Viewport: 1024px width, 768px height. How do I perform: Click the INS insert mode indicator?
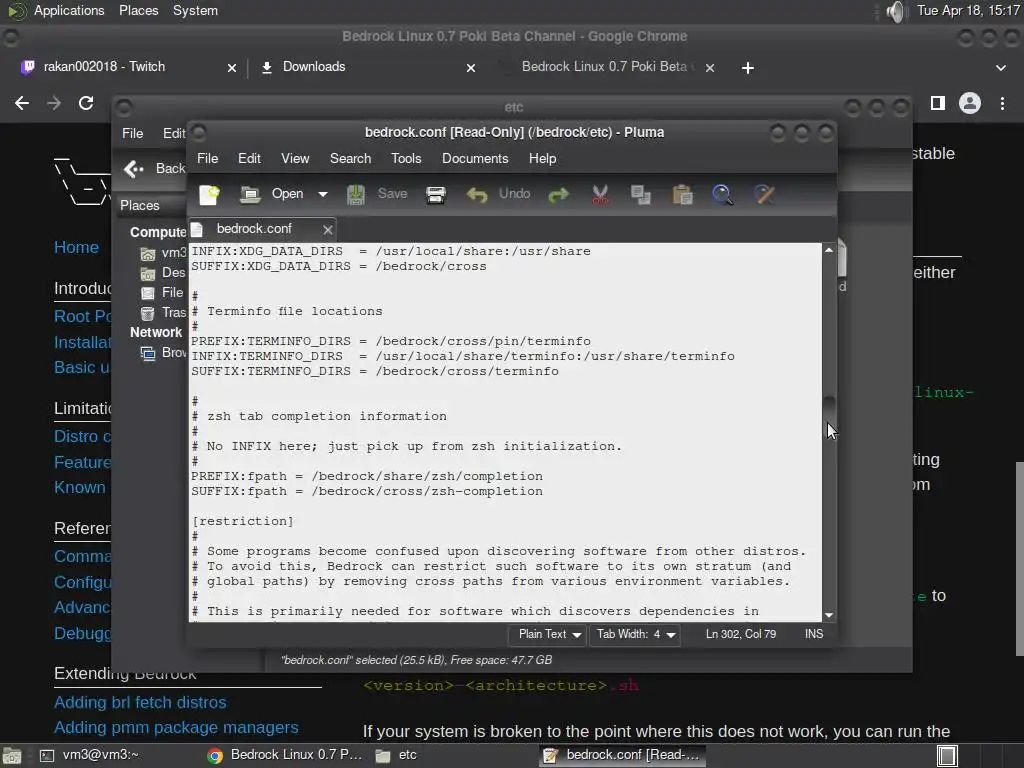tap(814, 634)
